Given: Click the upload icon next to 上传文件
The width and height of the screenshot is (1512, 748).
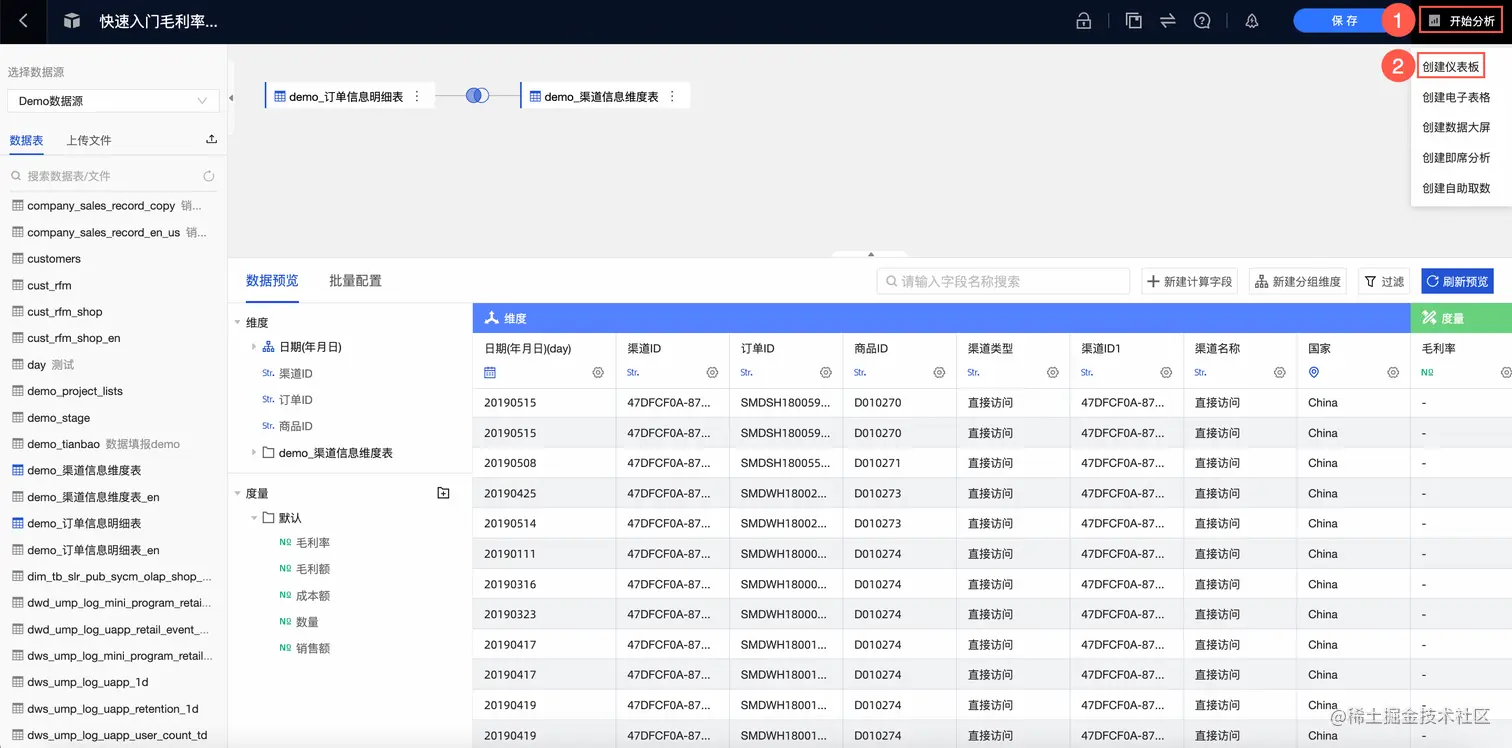Looking at the screenshot, I should 211,140.
